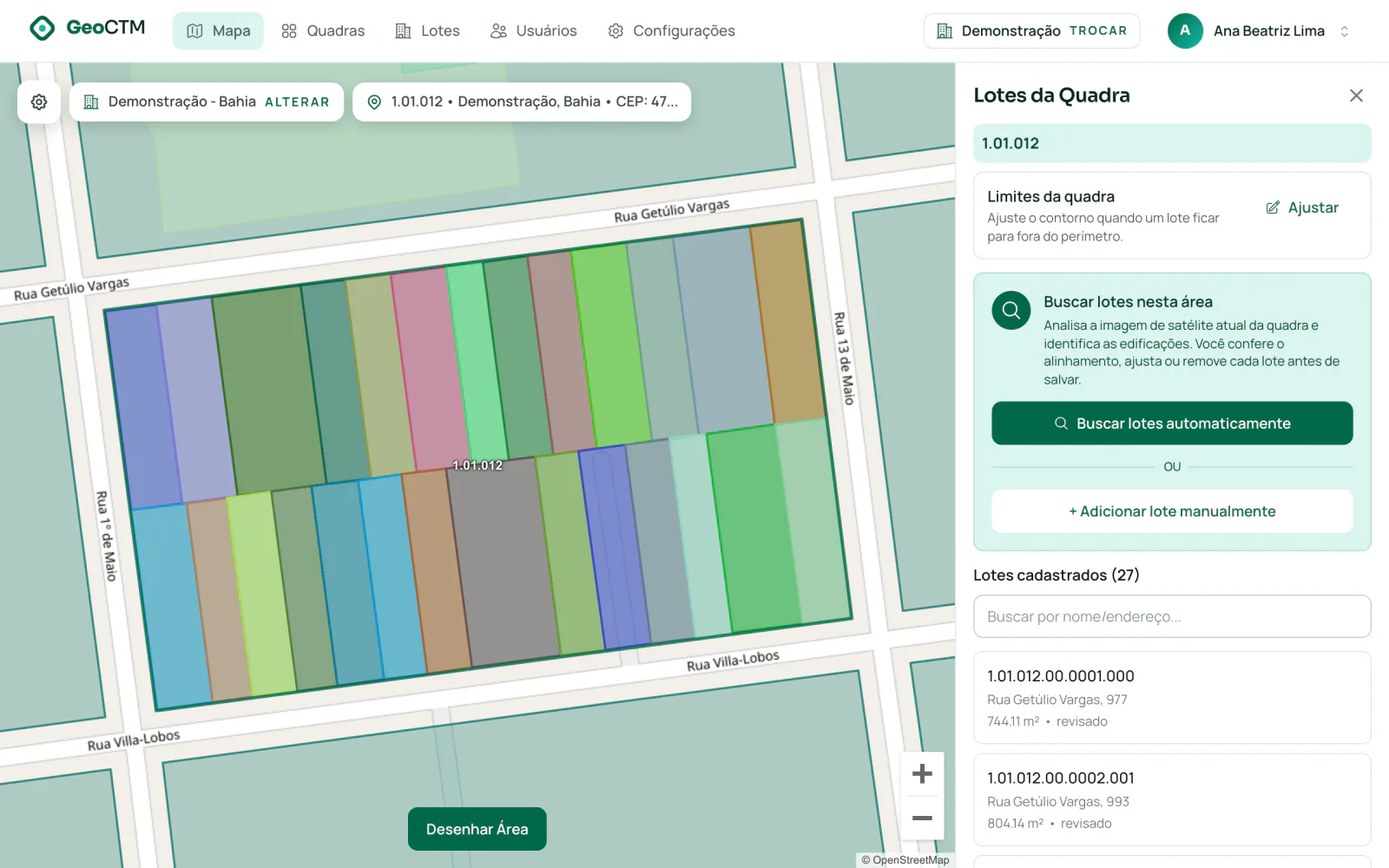Click the location pin icon in address chip
Viewport: 1389px width, 868px height.
pyautogui.click(x=374, y=102)
